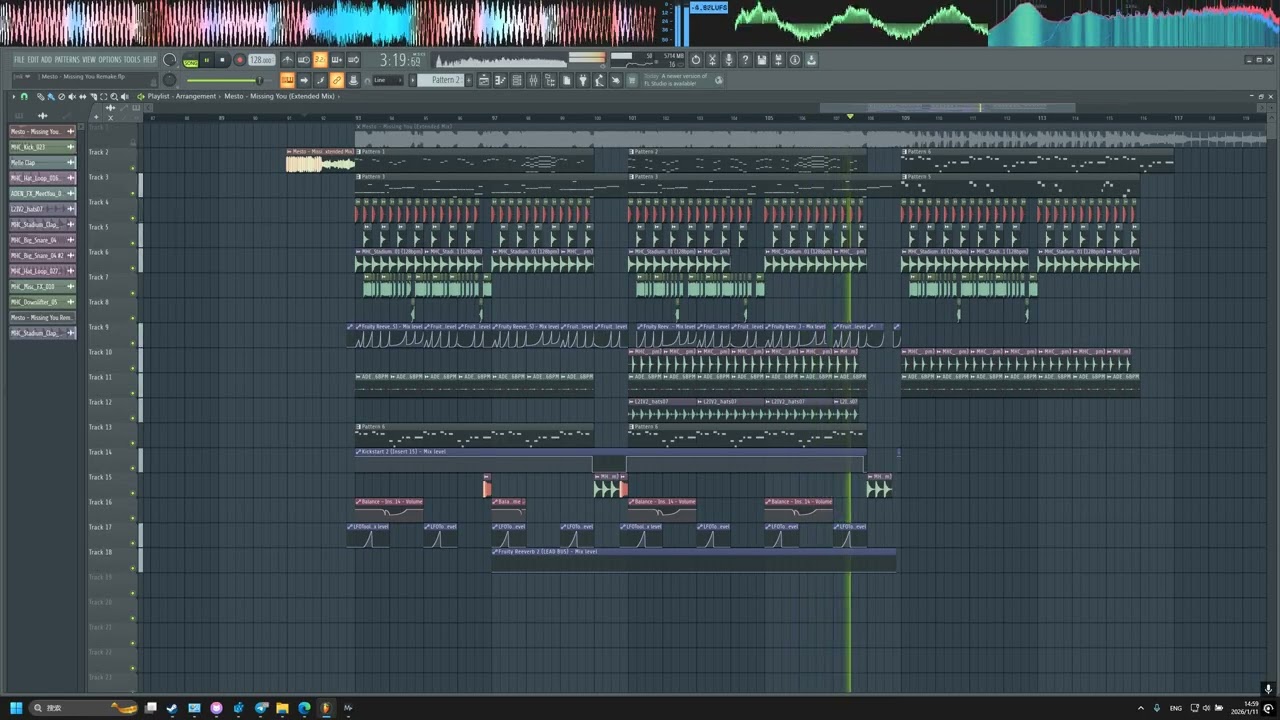Viewport: 1280px width, 720px height.
Task: Select ADEN_FX_MeetYou clip in the picker
Action: (43, 193)
